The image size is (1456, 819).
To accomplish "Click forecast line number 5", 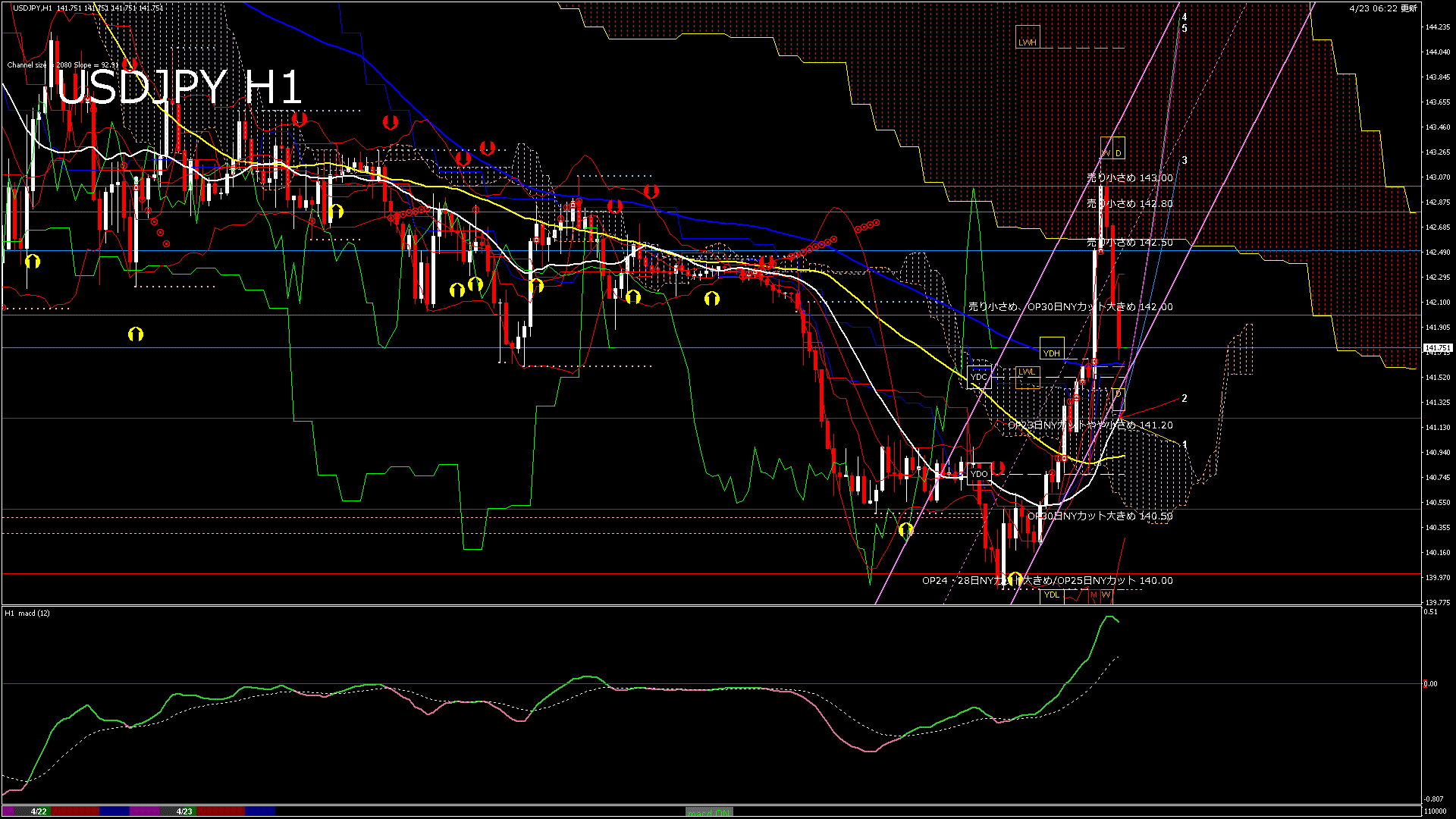I will click(1185, 29).
